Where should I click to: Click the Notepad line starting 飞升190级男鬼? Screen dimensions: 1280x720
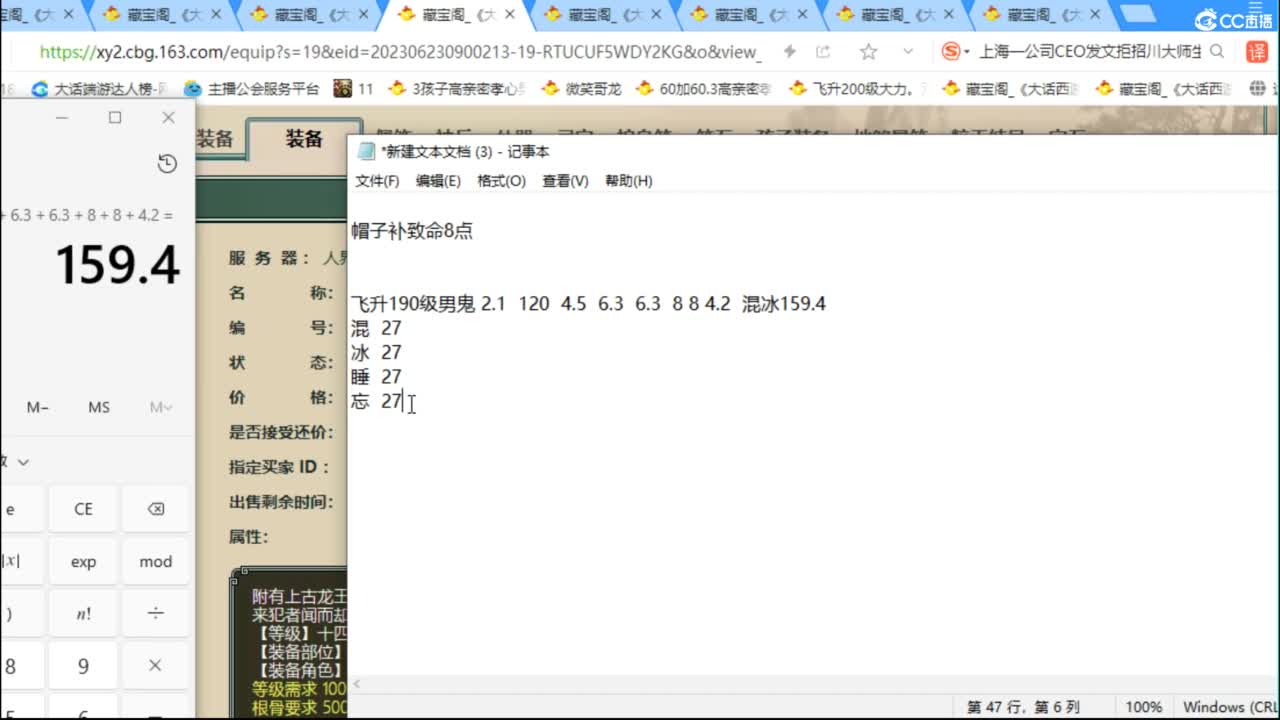point(588,304)
